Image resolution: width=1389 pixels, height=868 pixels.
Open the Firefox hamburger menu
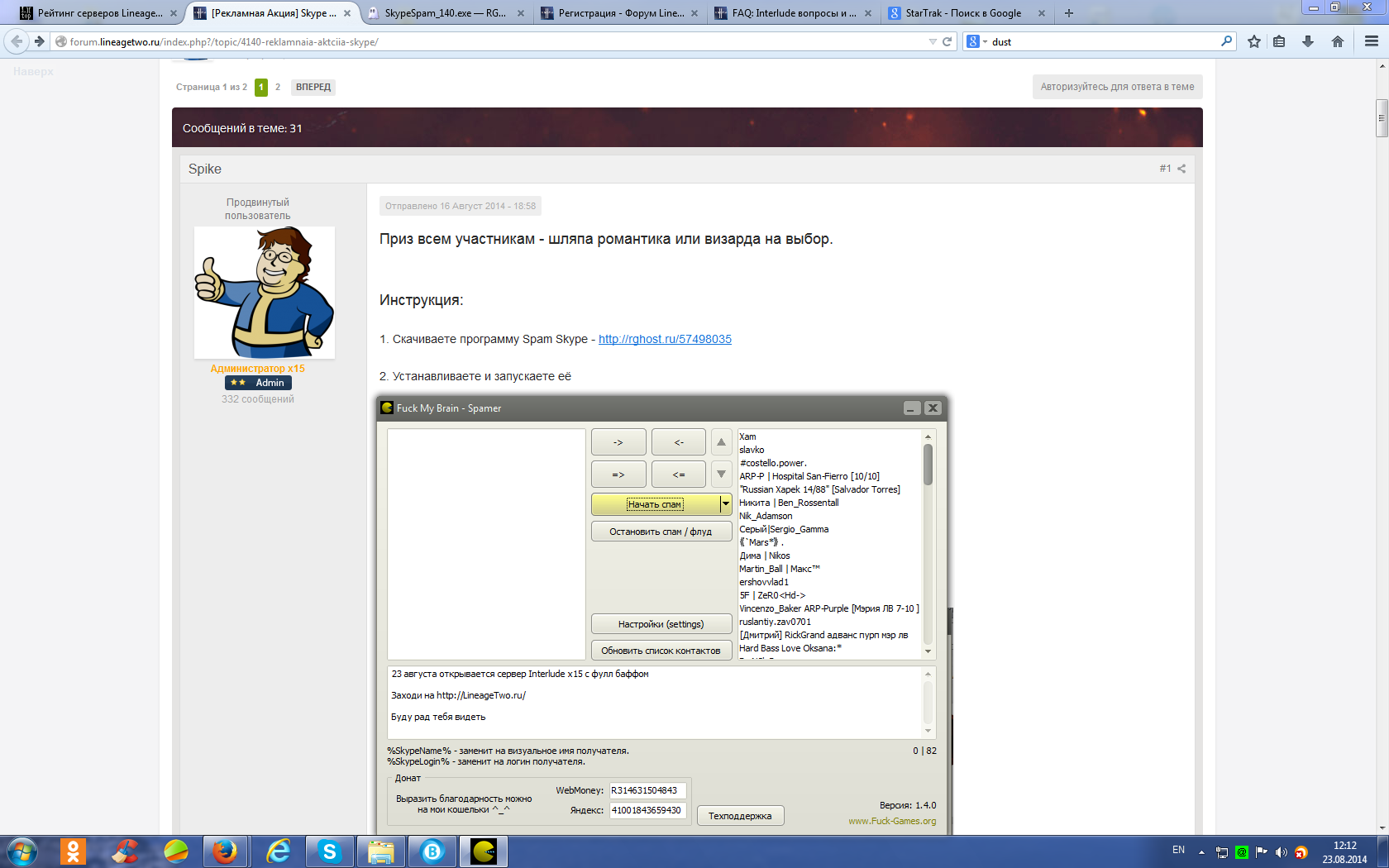point(1372,41)
